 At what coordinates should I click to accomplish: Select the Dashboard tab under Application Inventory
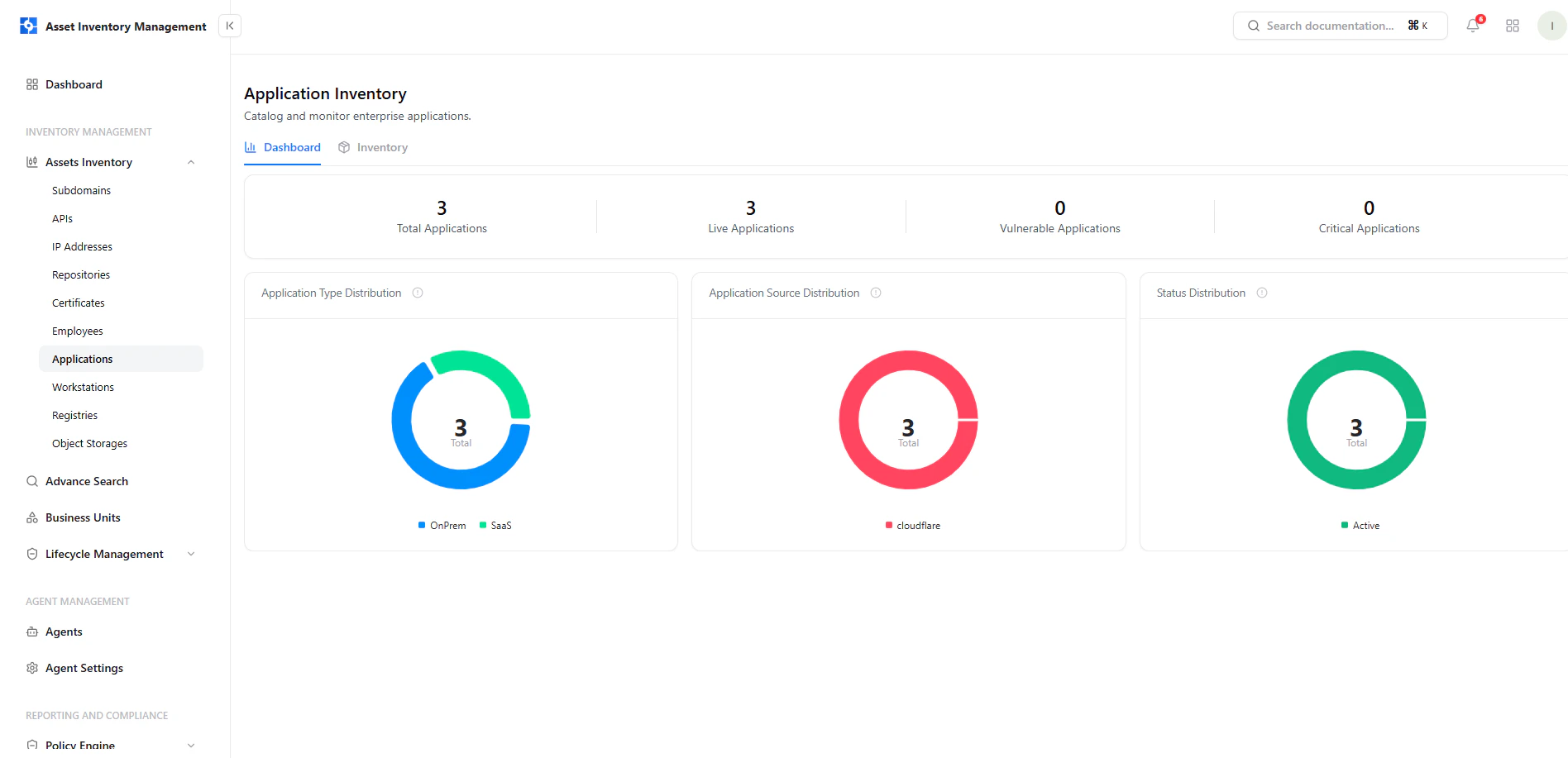pos(283,147)
